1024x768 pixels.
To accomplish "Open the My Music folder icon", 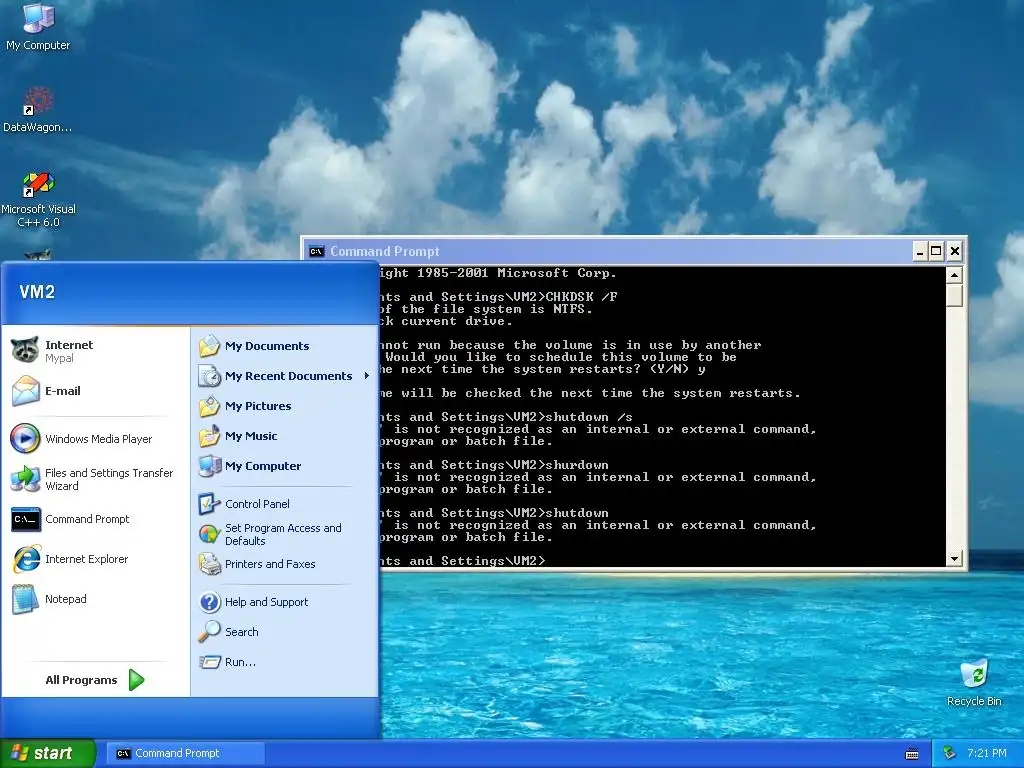I will coord(209,436).
